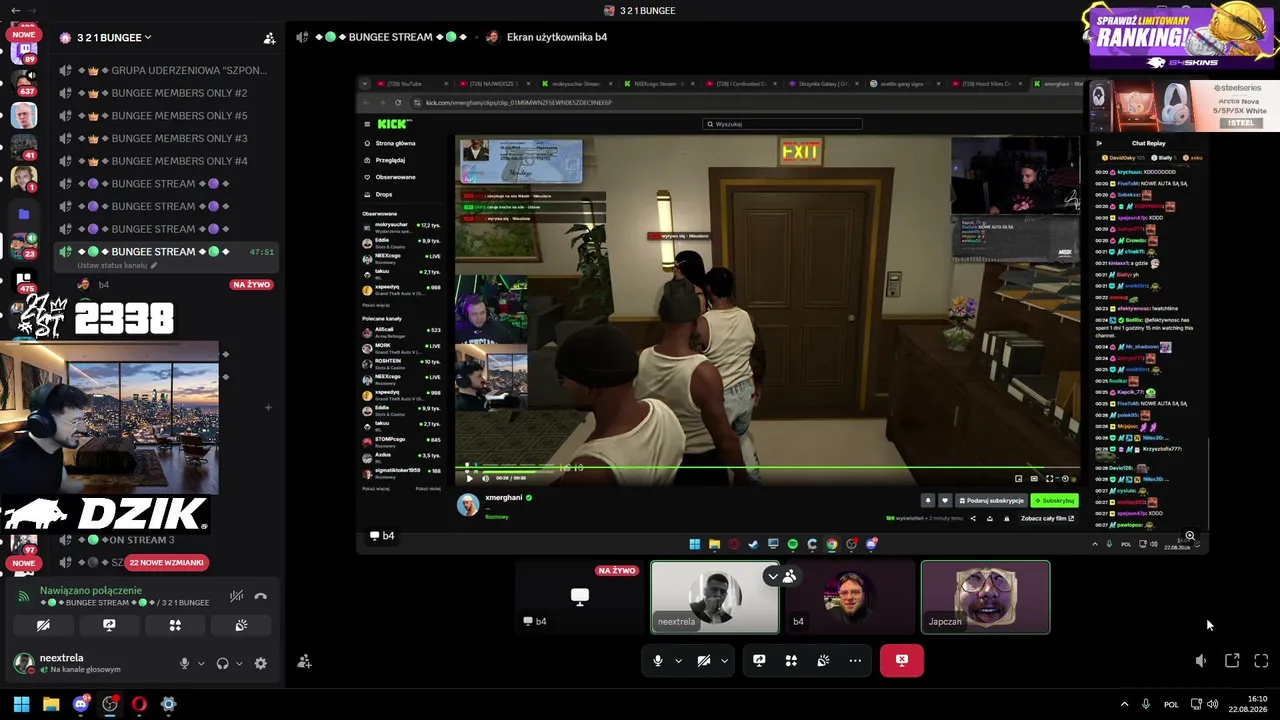This screenshot has width=1280, height=720.
Task: Invite friends to the call under the stream
Action: coord(304,661)
